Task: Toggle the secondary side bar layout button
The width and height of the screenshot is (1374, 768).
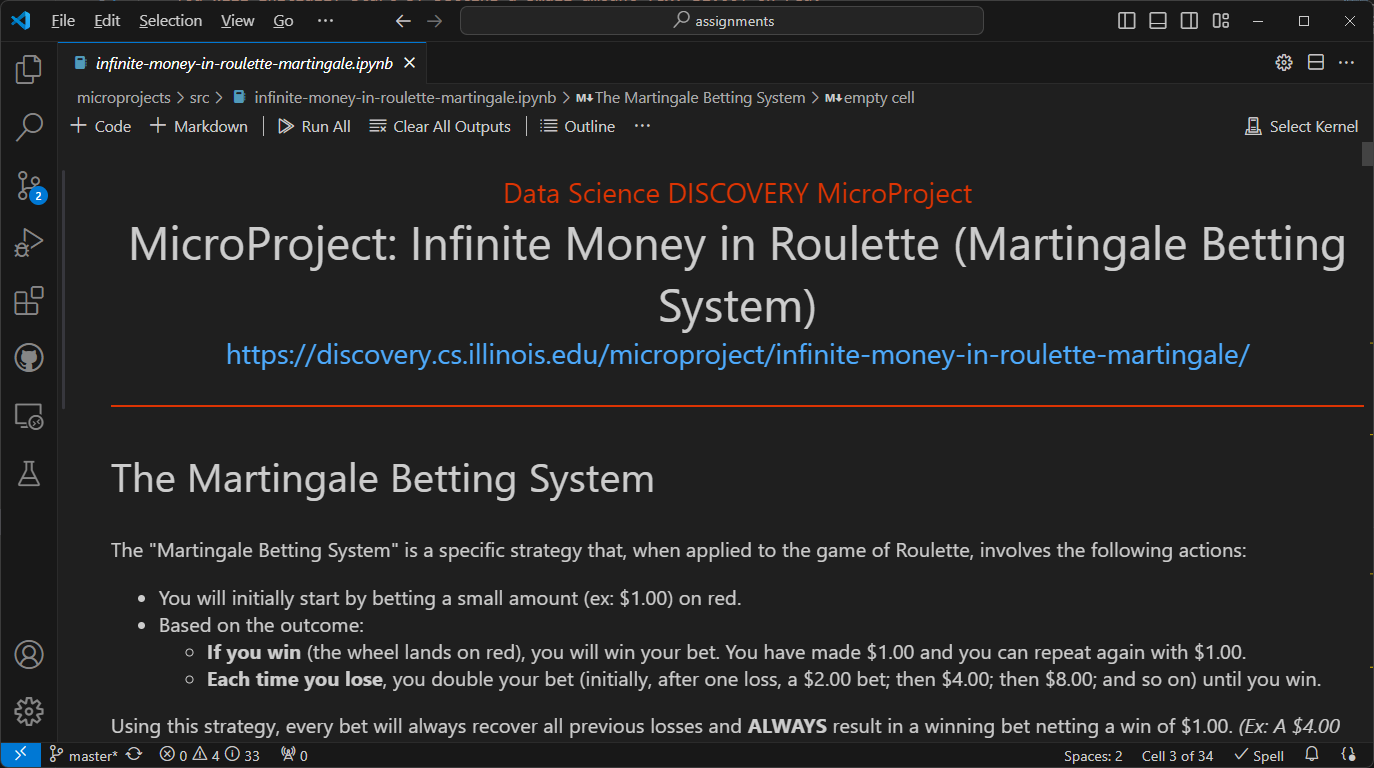Action: pos(1188,21)
